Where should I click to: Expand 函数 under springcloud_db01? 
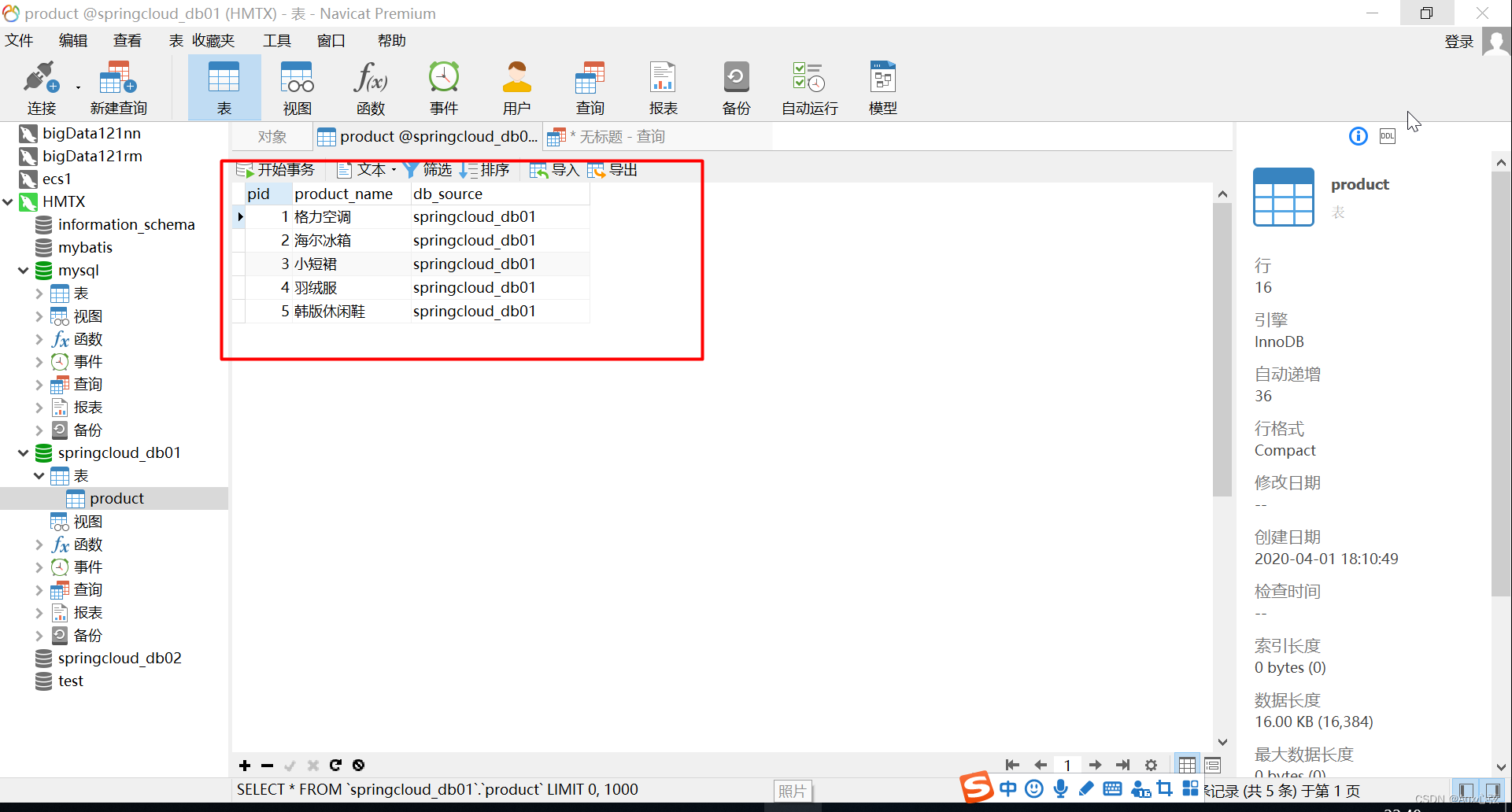[x=39, y=544]
